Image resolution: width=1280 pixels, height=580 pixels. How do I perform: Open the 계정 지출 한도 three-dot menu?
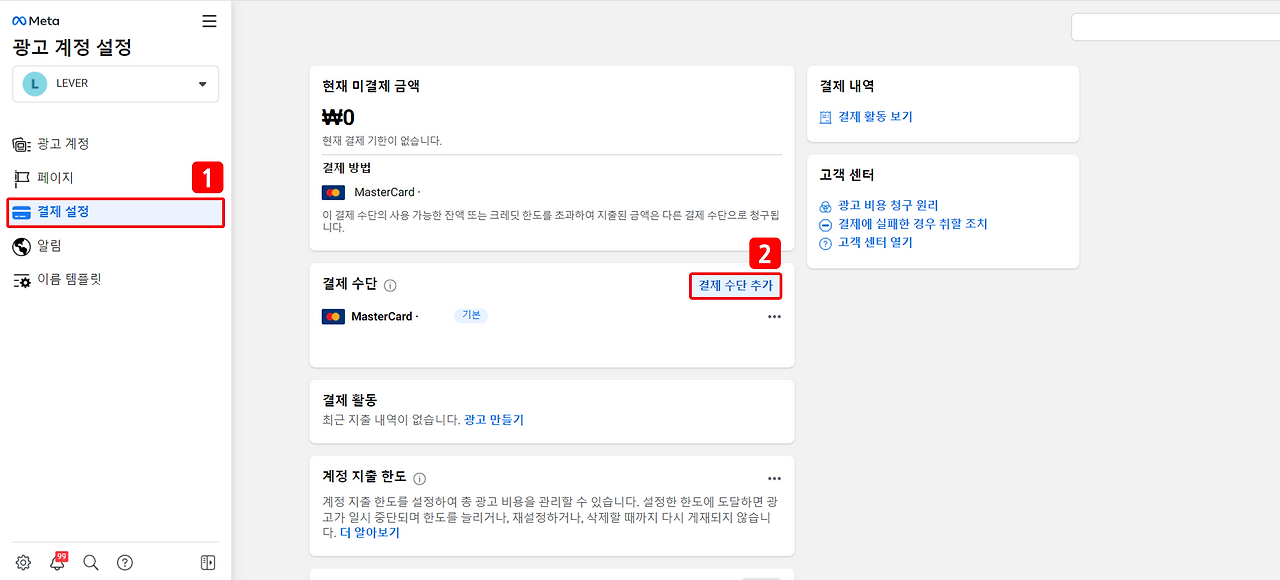point(776,477)
